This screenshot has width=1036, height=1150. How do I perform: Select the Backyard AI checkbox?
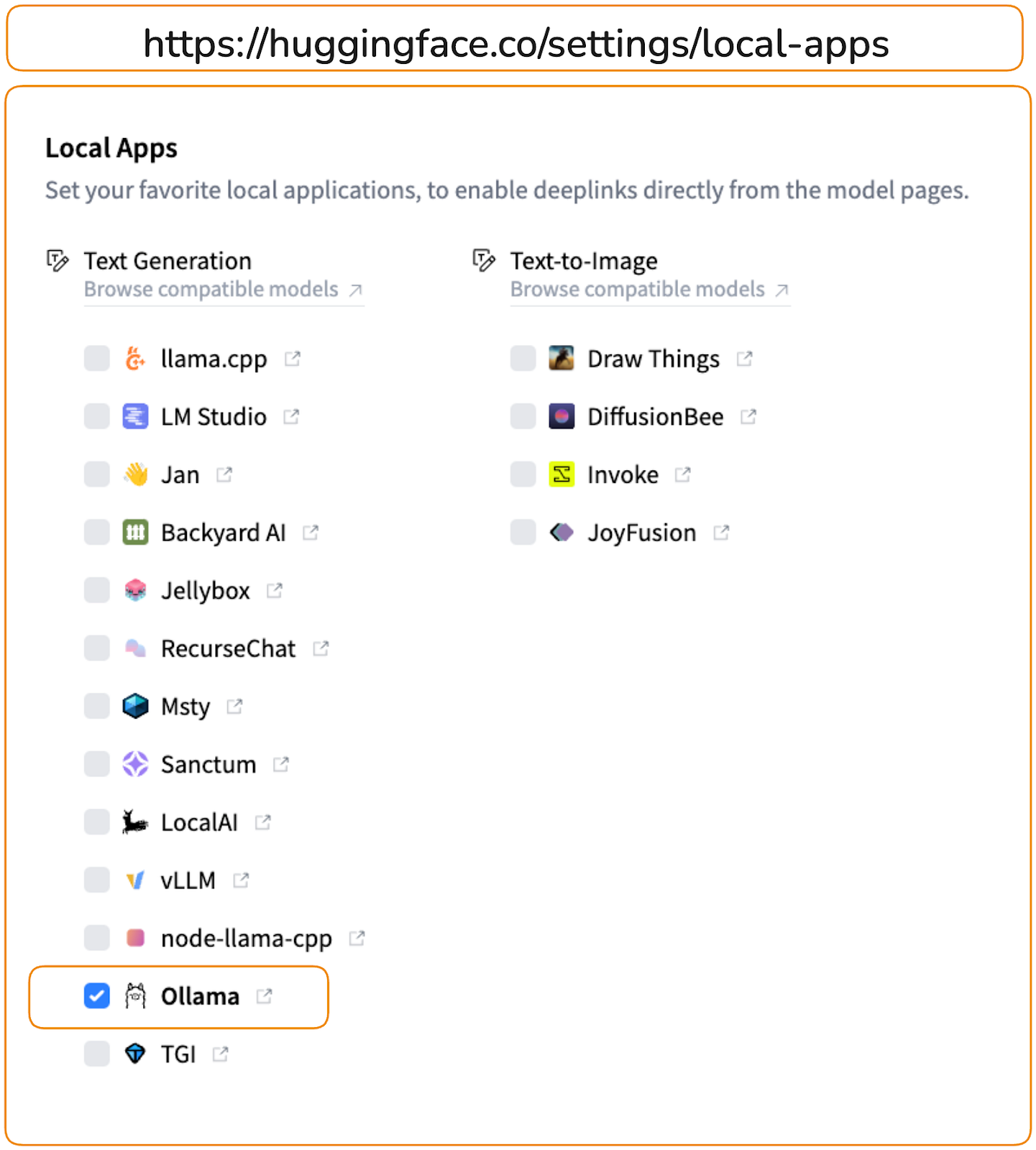(x=97, y=533)
